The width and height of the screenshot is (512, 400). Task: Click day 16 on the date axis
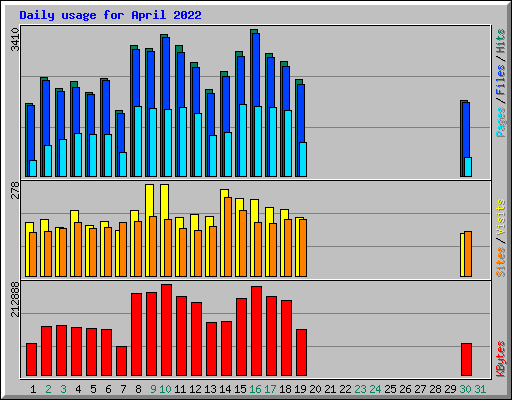point(255,389)
